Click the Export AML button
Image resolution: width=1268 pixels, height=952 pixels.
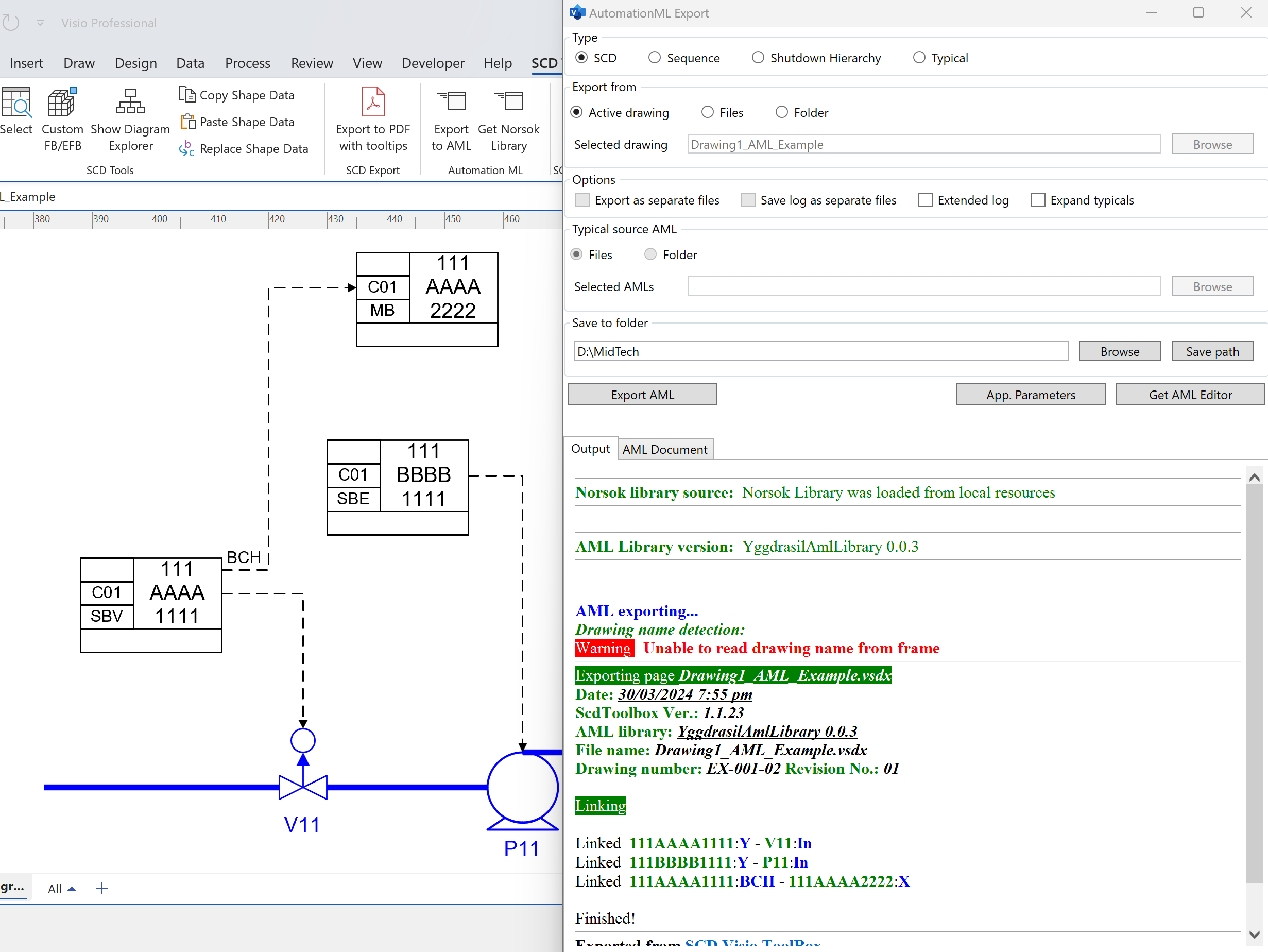[643, 395]
